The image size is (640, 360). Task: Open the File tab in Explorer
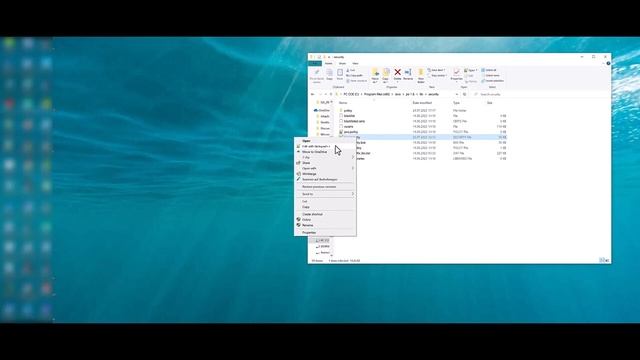pos(315,63)
